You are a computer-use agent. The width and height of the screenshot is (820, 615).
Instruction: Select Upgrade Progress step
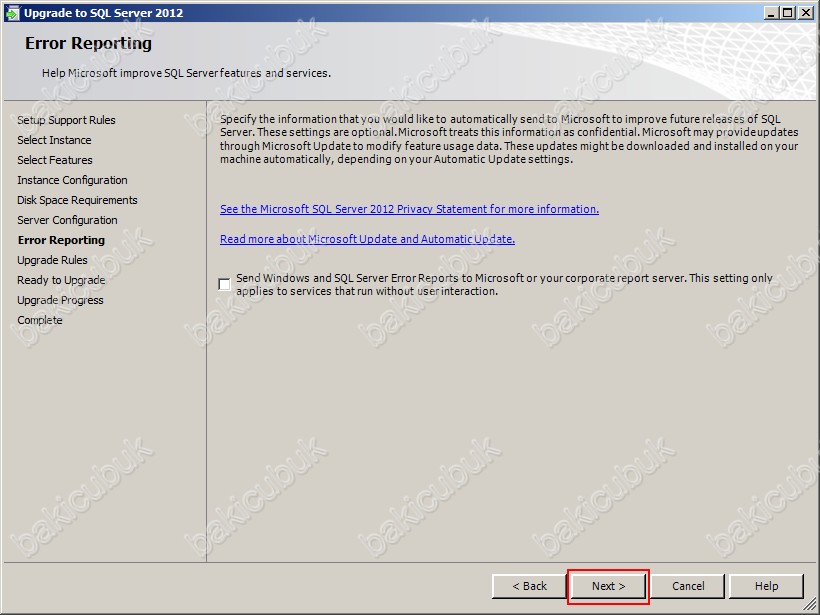click(60, 300)
